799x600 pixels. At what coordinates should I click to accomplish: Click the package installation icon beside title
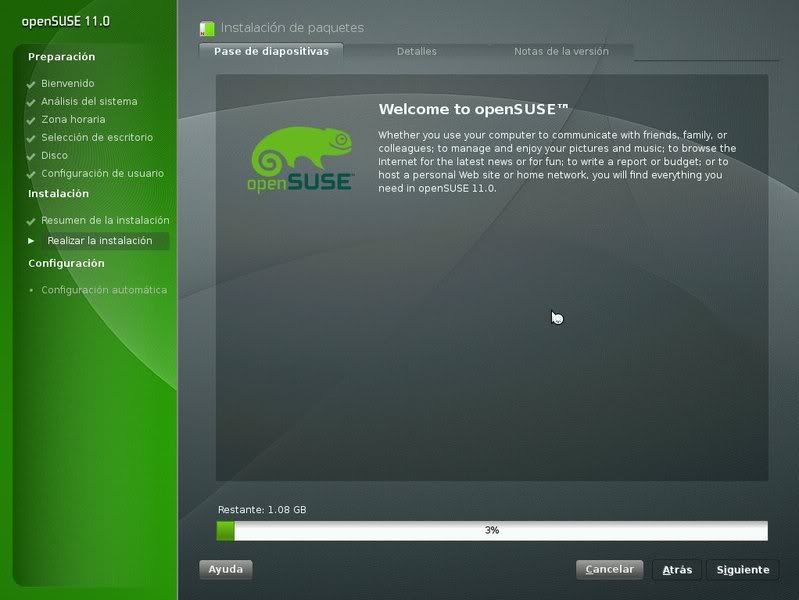pyautogui.click(x=207, y=29)
